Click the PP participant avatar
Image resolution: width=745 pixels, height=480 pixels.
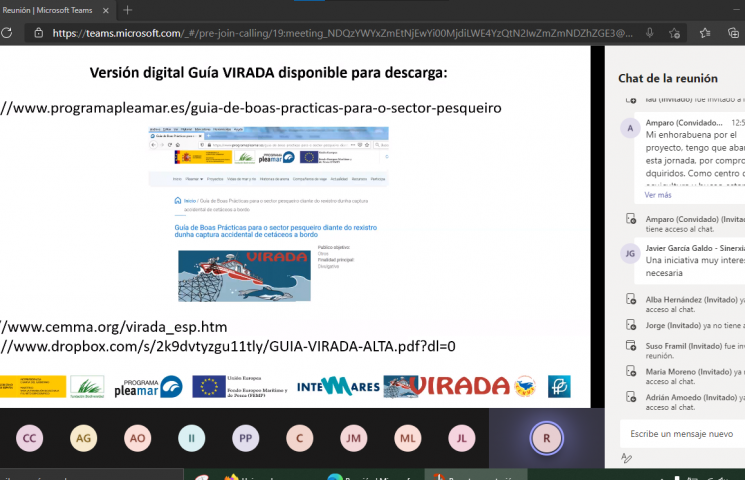(246, 438)
